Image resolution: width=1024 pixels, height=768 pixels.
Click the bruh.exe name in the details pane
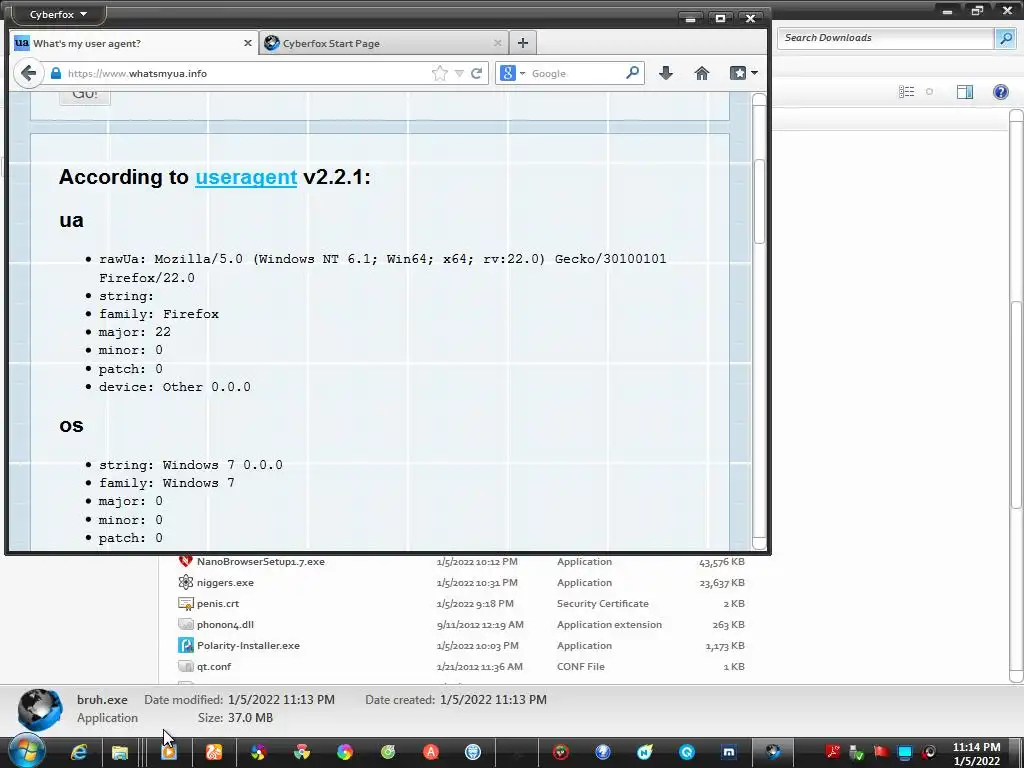pyautogui.click(x=102, y=700)
